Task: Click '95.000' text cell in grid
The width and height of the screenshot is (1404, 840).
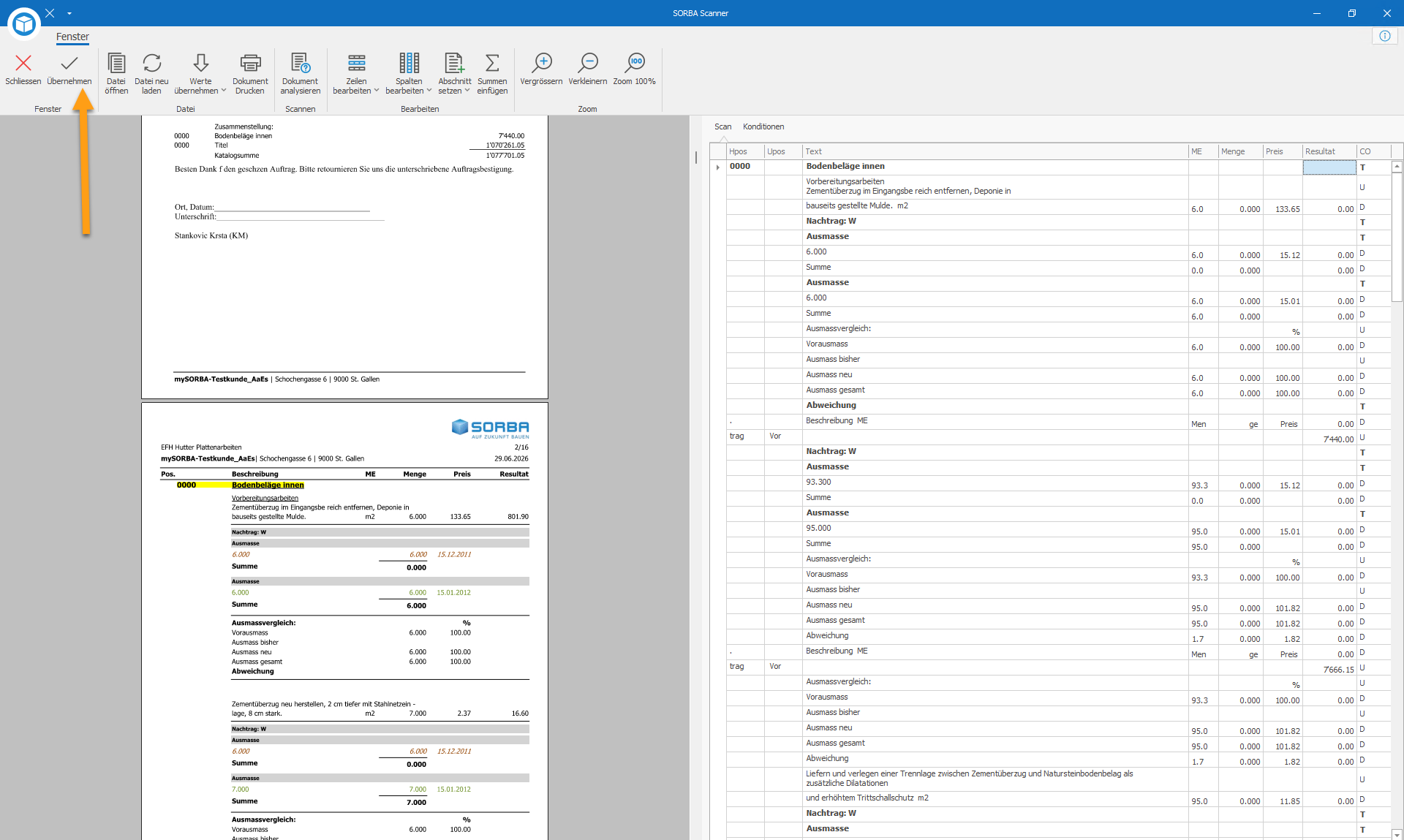Action: 995,529
